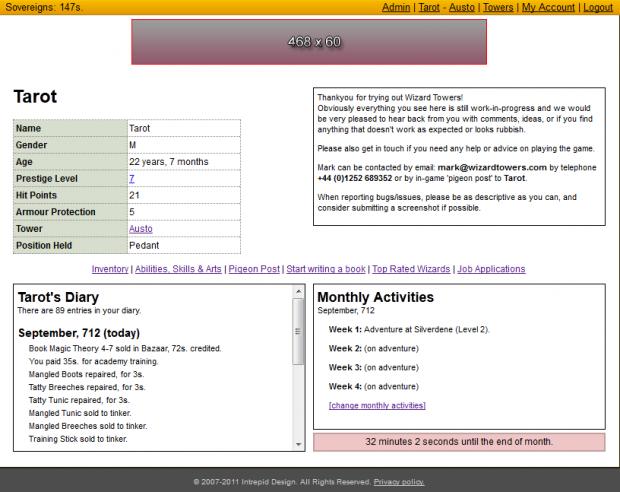Go to Abilities, Skills & Arts
This screenshot has width=620, height=492.
coord(178,269)
